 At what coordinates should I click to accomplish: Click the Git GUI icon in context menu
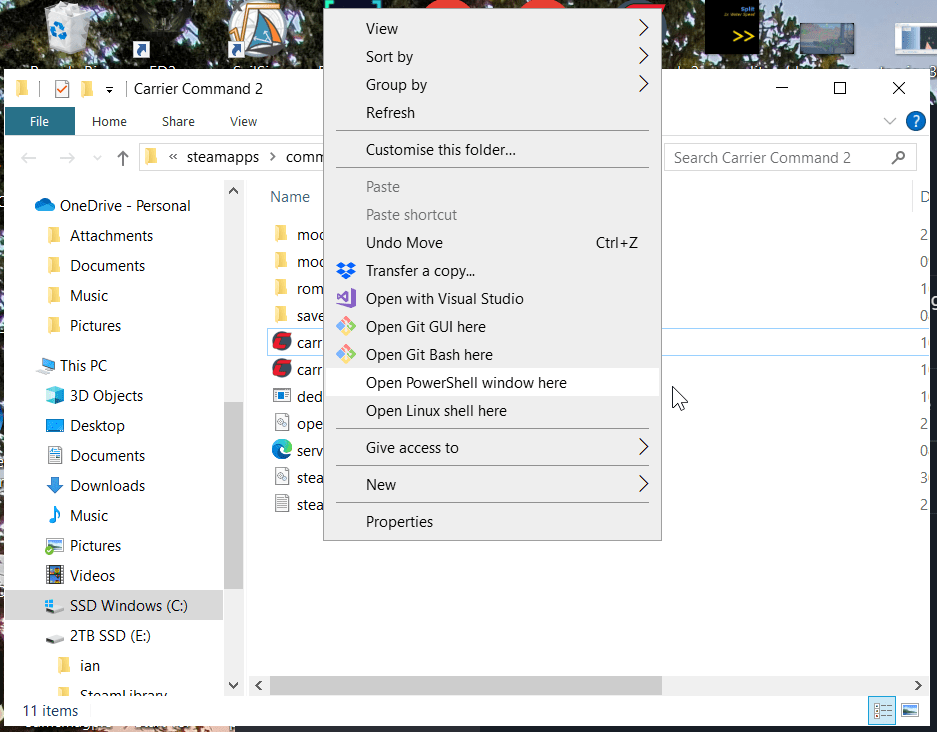[x=346, y=327]
